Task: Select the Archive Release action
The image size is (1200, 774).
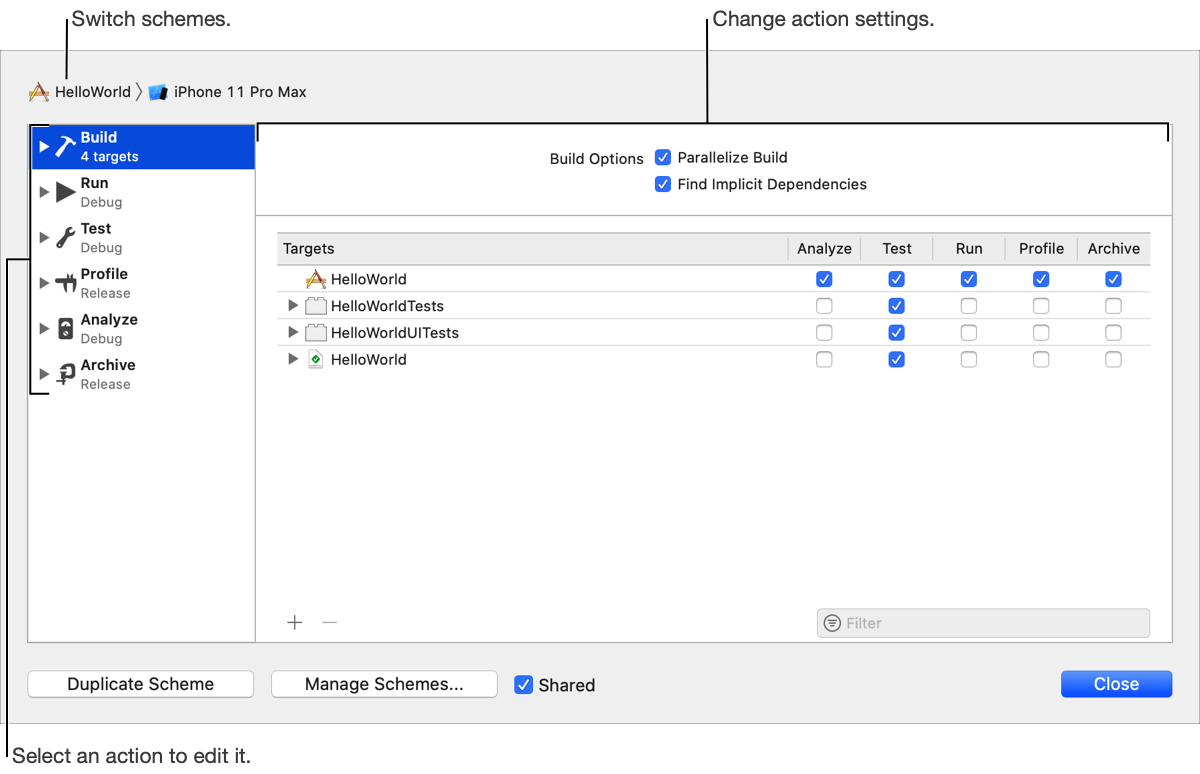Action: [107, 374]
